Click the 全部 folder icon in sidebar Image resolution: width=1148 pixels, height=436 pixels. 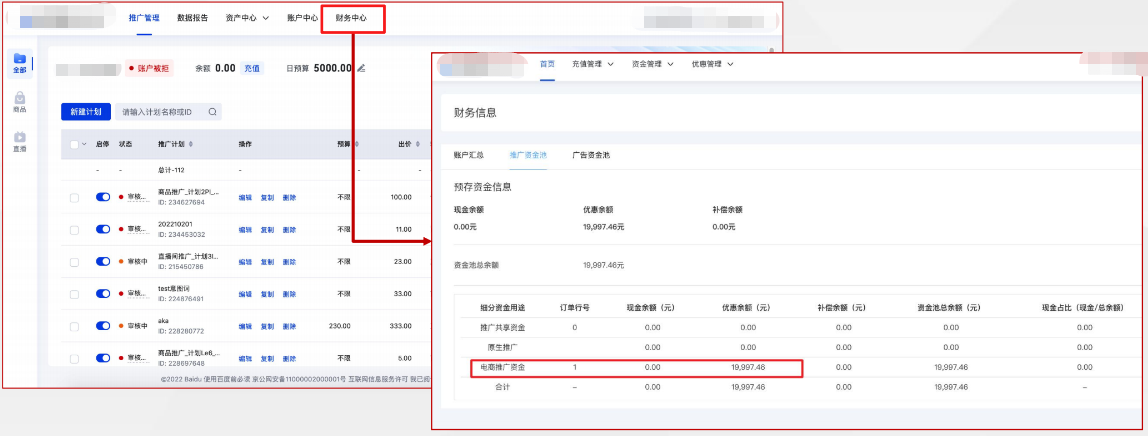[20, 60]
